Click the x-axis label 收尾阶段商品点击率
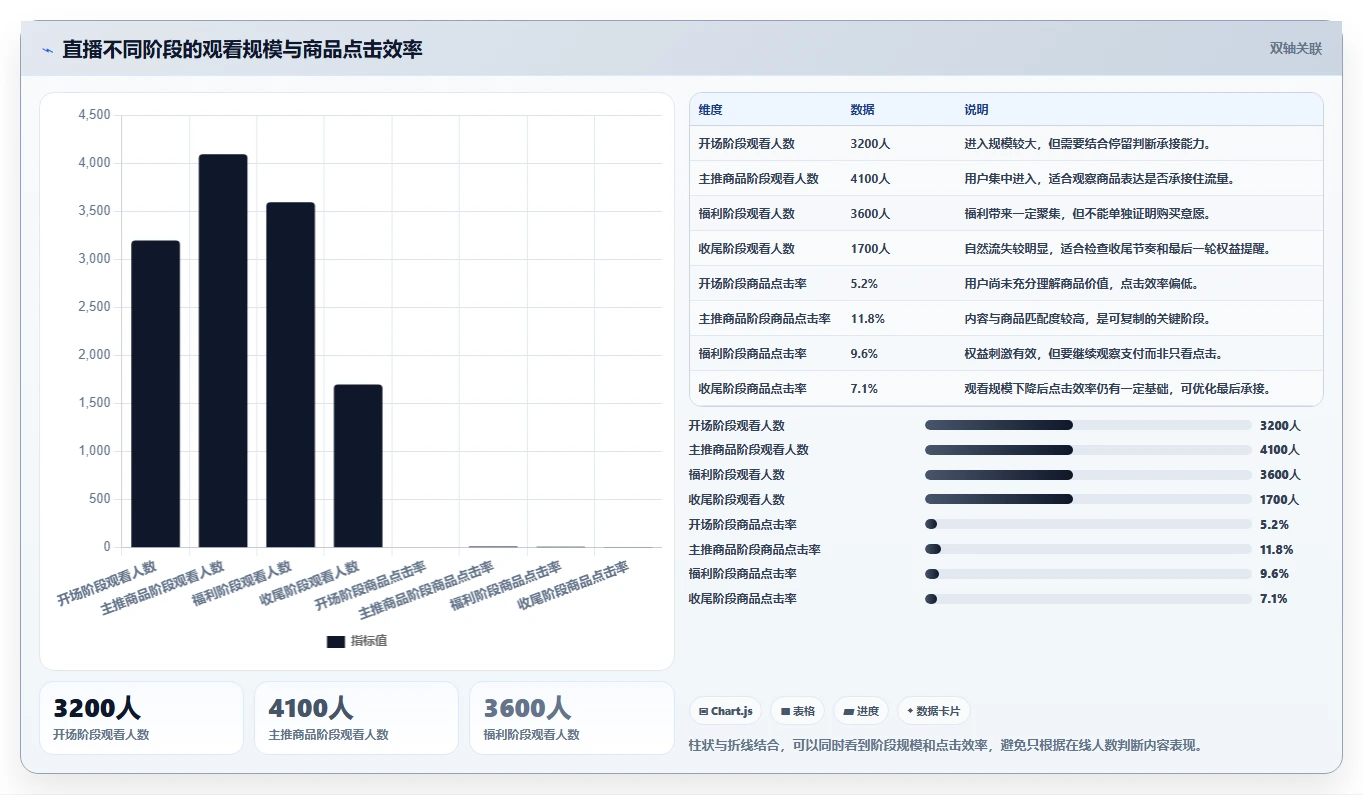The width and height of the screenshot is (1363, 795). point(573,587)
